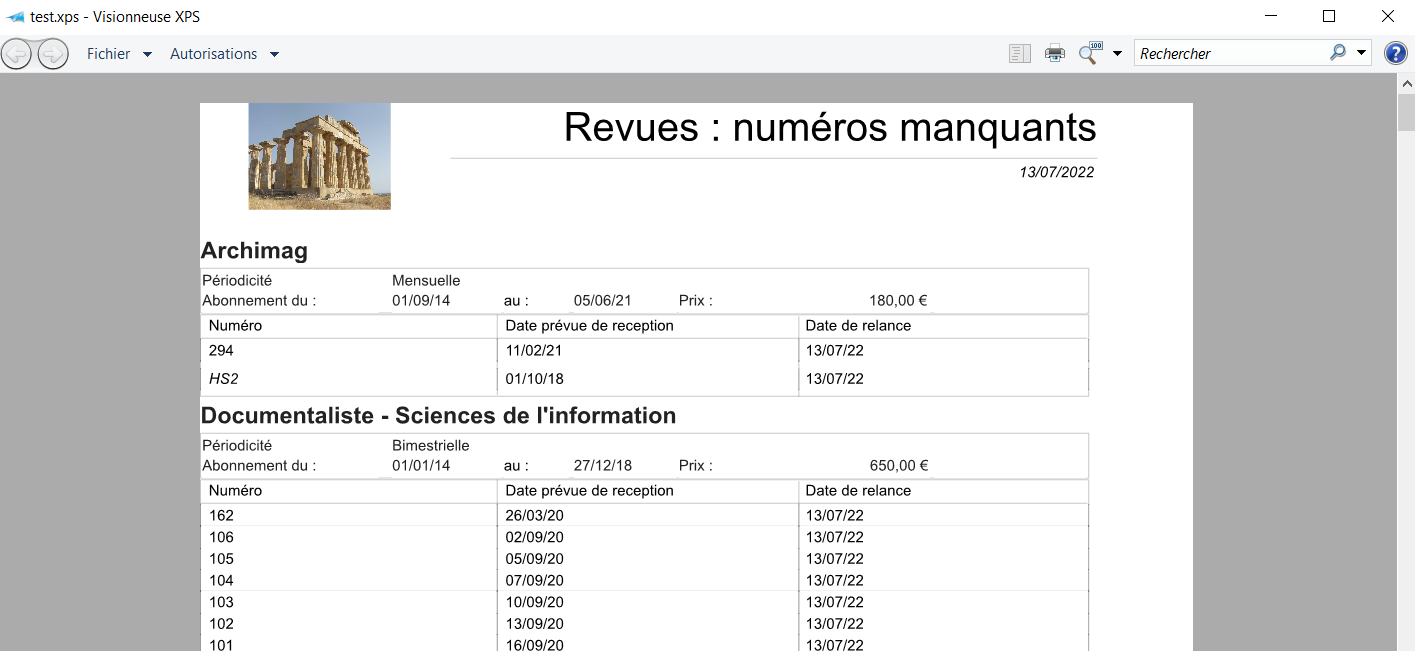Click issue number '294'
The width and height of the screenshot is (1415, 651).
[x=221, y=351]
